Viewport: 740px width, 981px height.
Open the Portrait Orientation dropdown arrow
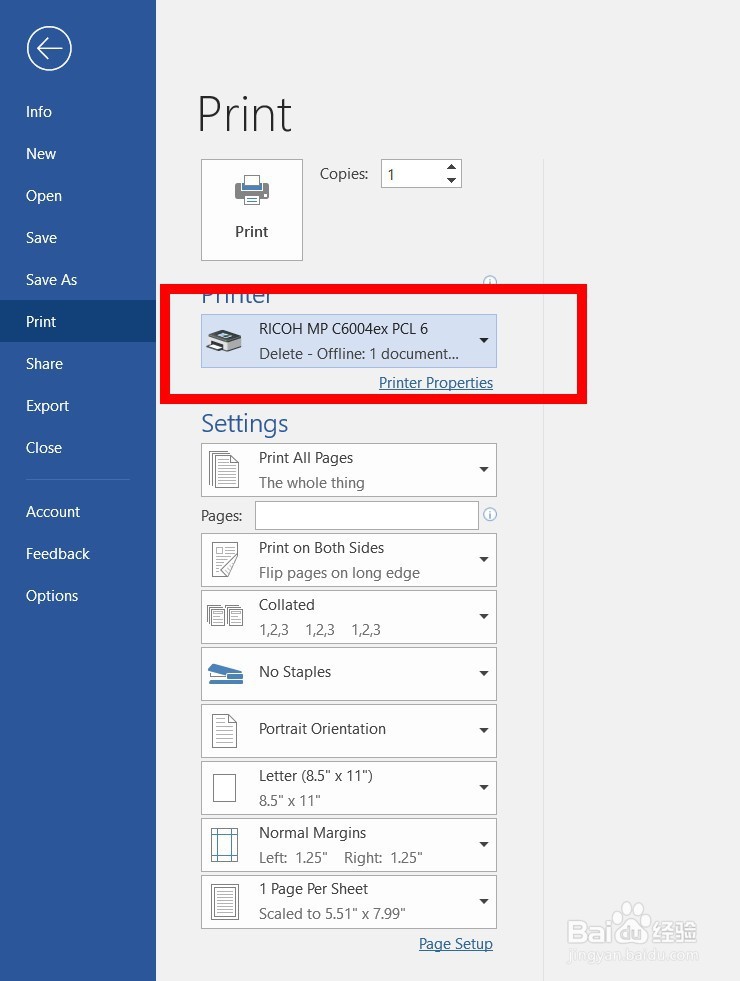point(484,730)
